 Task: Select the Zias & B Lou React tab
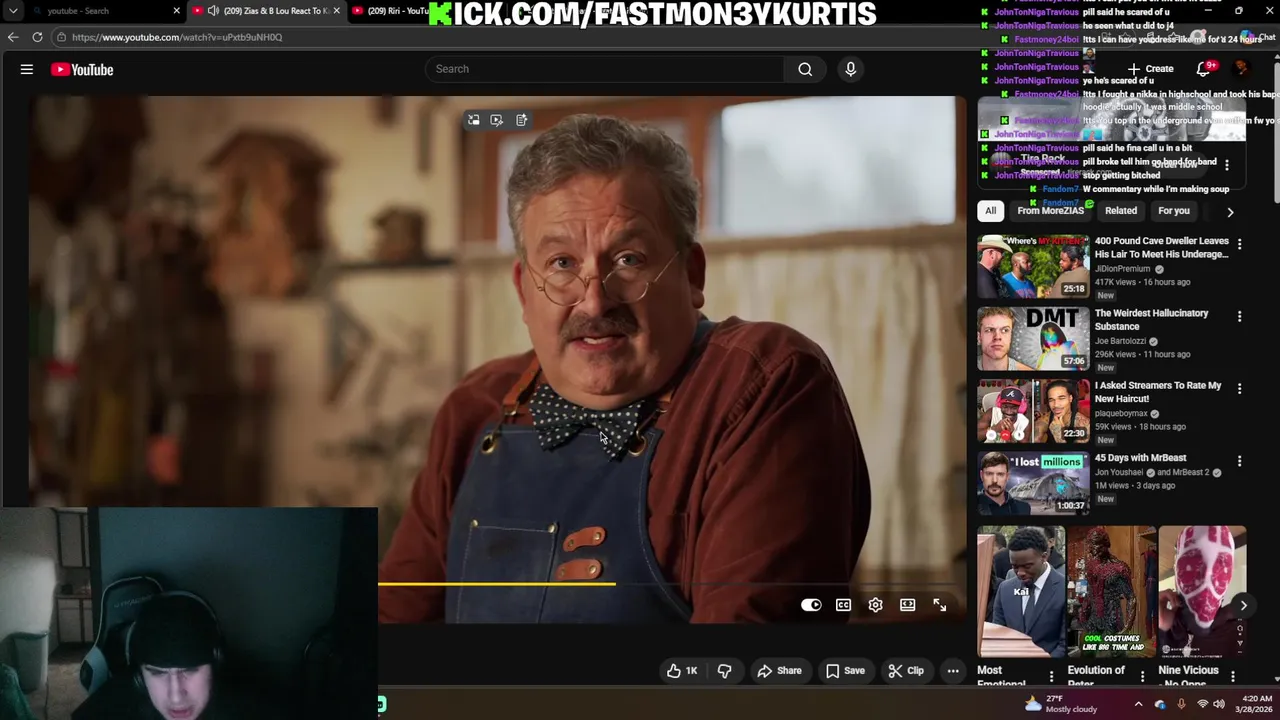point(265,11)
